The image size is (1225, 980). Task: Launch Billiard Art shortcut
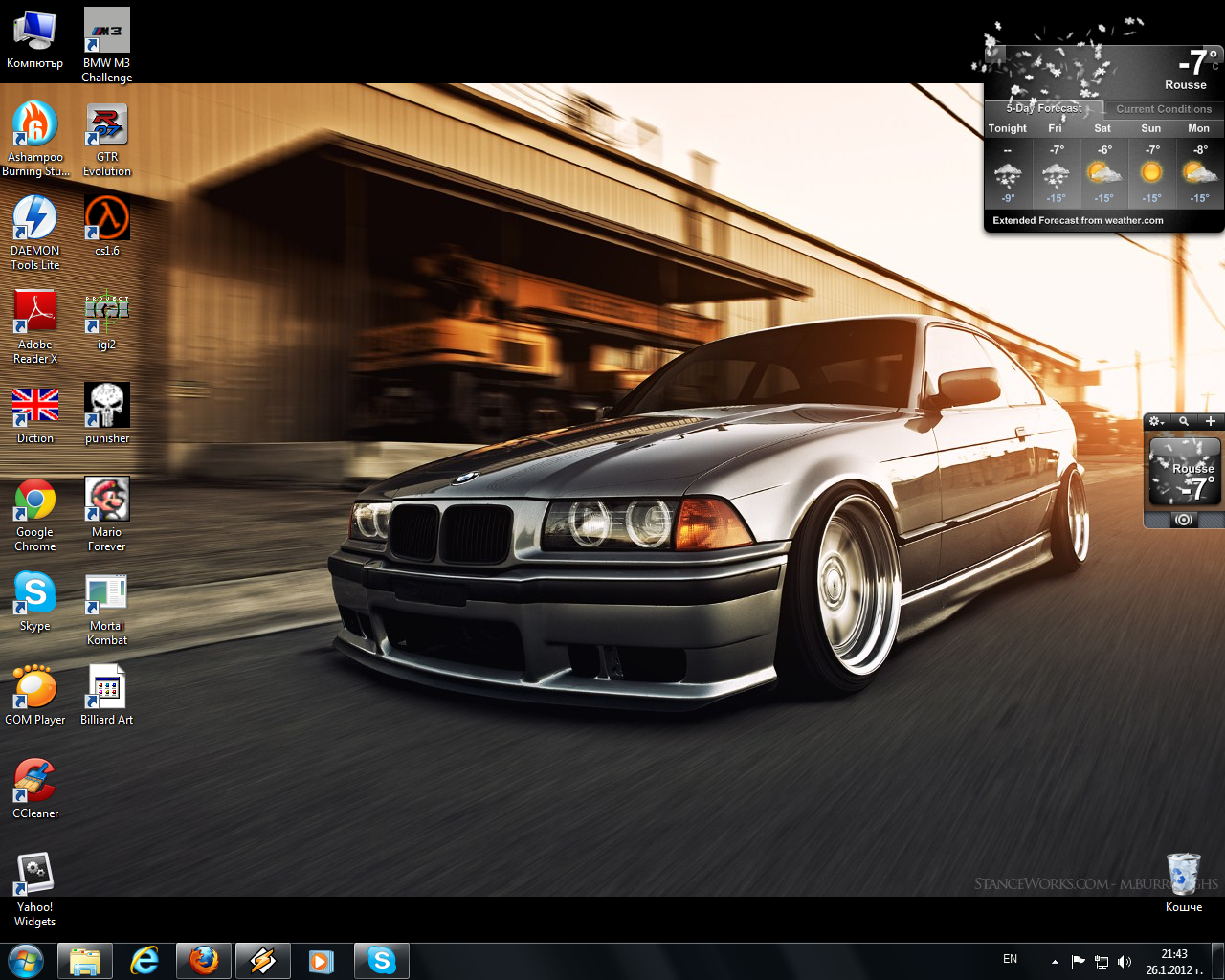[107, 696]
